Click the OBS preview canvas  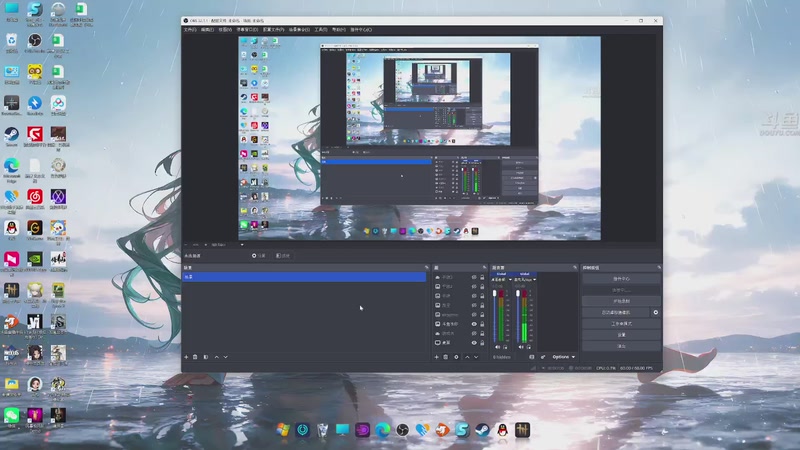(419, 138)
